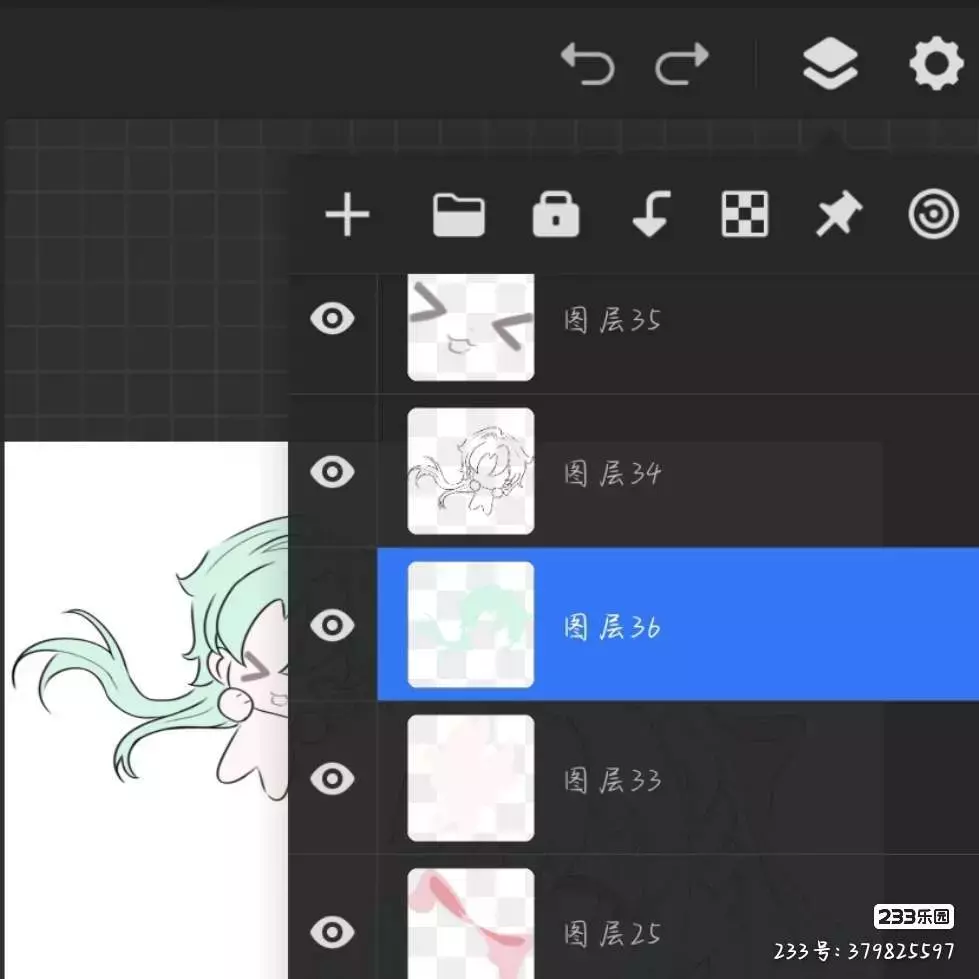Pin the layers panel

click(x=838, y=215)
